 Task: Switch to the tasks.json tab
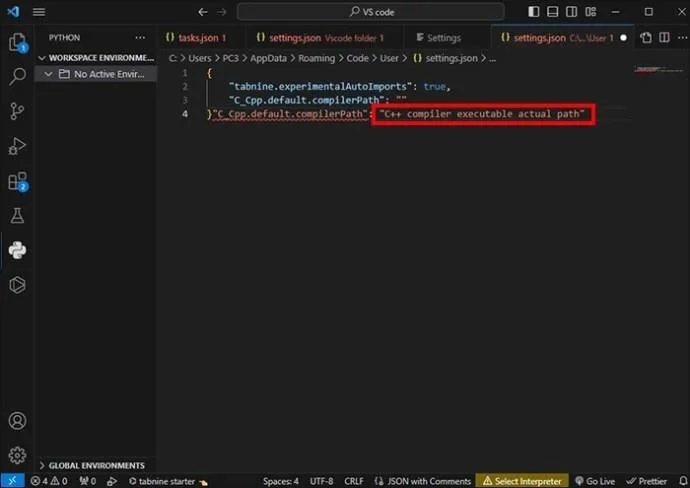click(196, 38)
